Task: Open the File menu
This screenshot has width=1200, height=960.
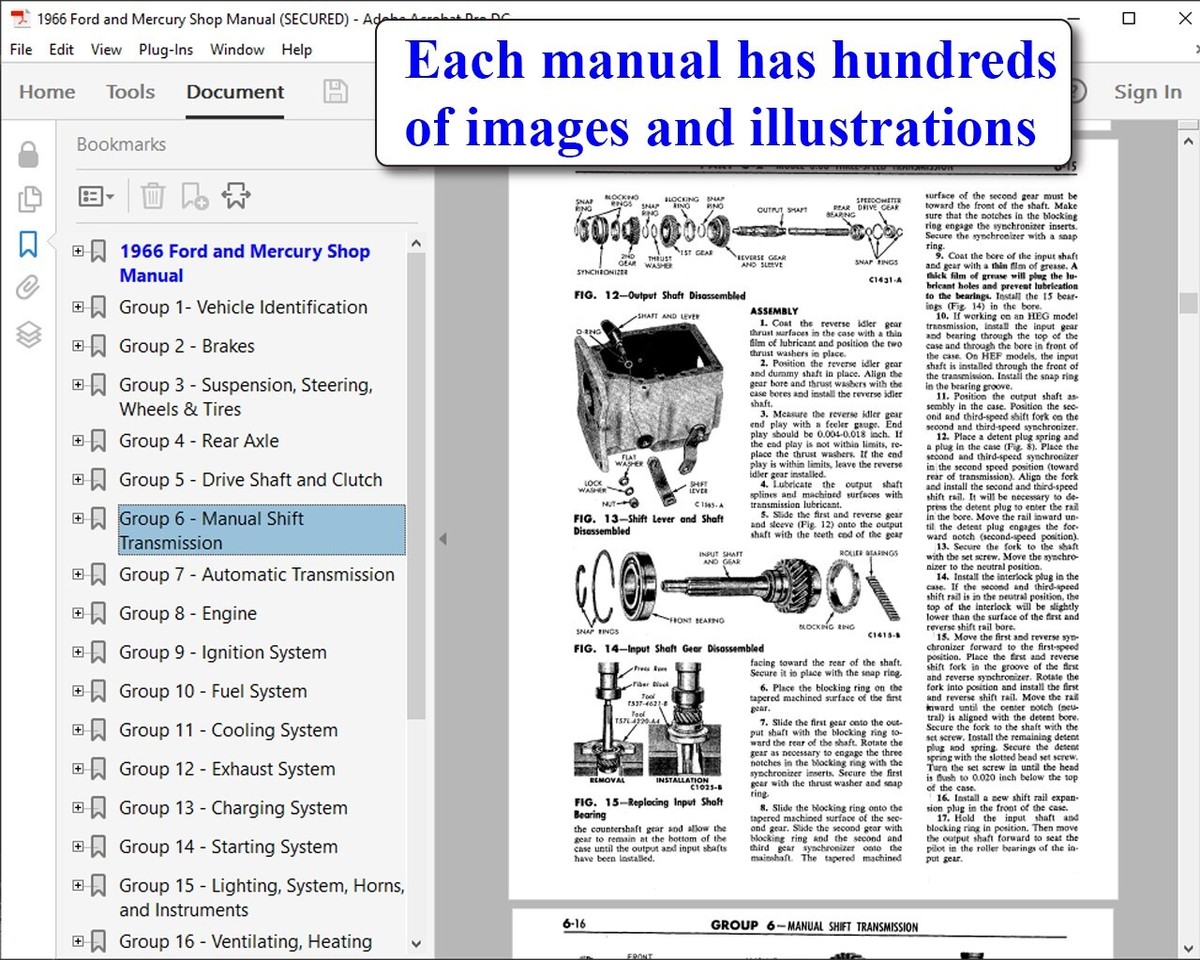Action: pyautogui.click(x=21, y=49)
